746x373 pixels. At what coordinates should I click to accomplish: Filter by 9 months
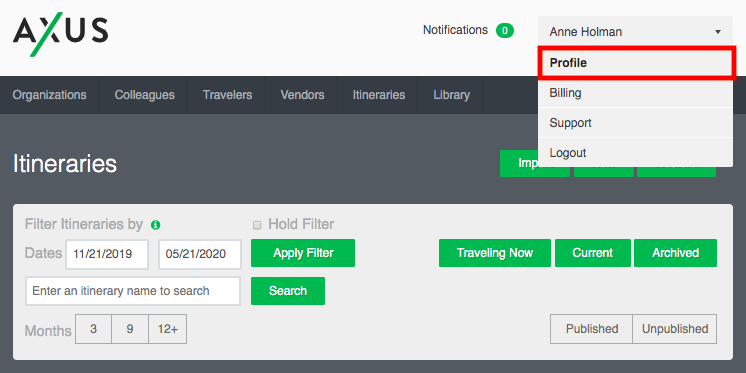pyautogui.click(x=130, y=329)
